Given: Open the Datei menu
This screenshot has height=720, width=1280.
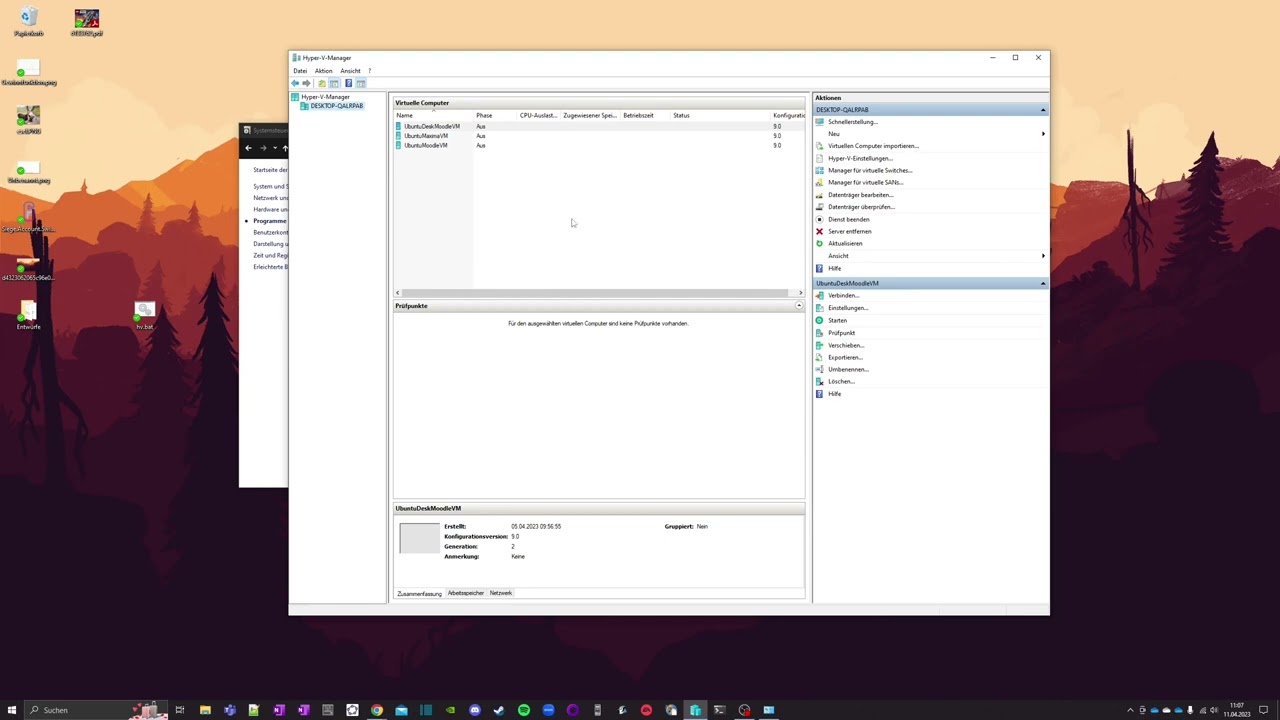Looking at the screenshot, I should [x=300, y=71].
